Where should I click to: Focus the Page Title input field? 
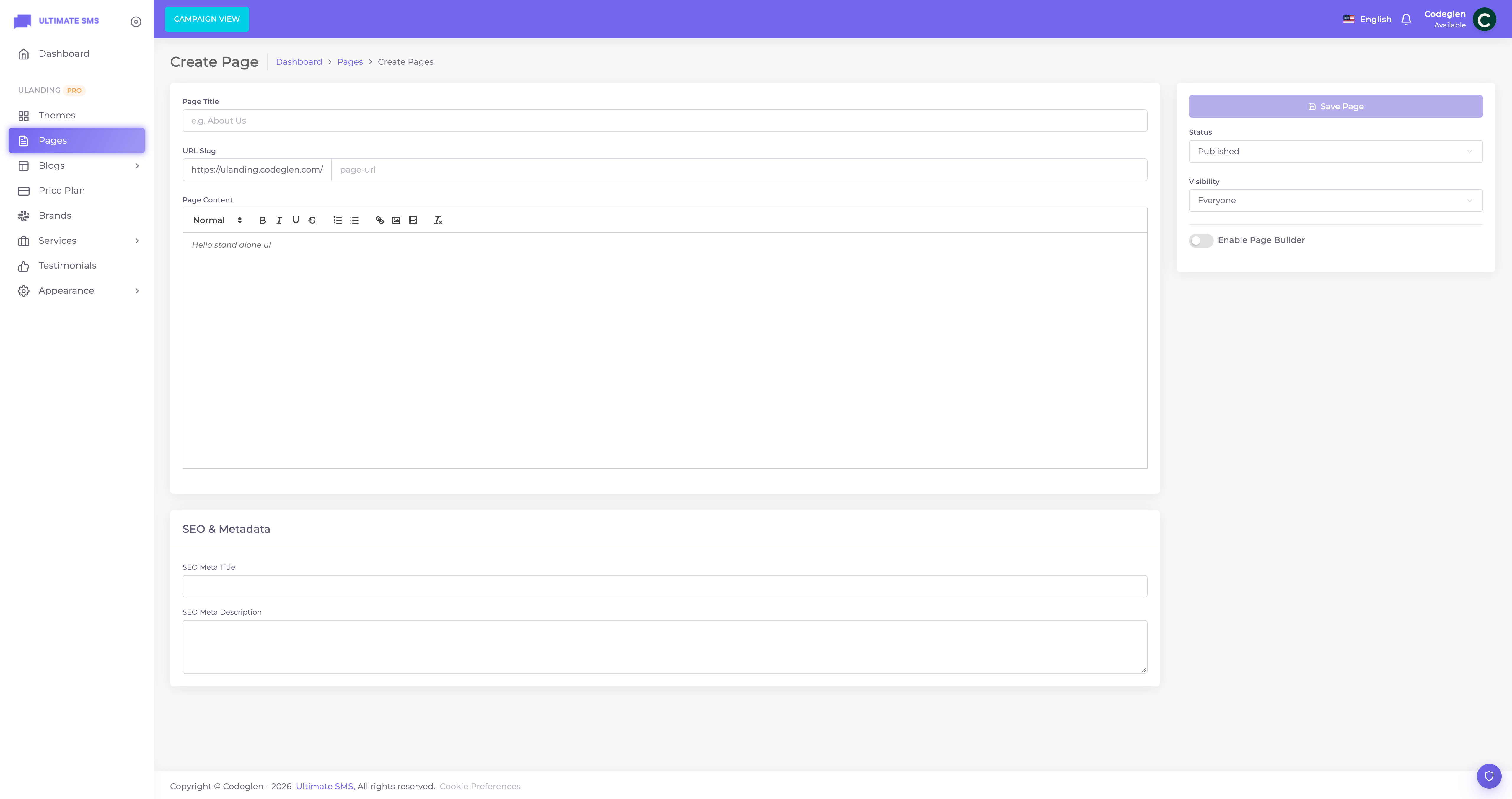664,121
